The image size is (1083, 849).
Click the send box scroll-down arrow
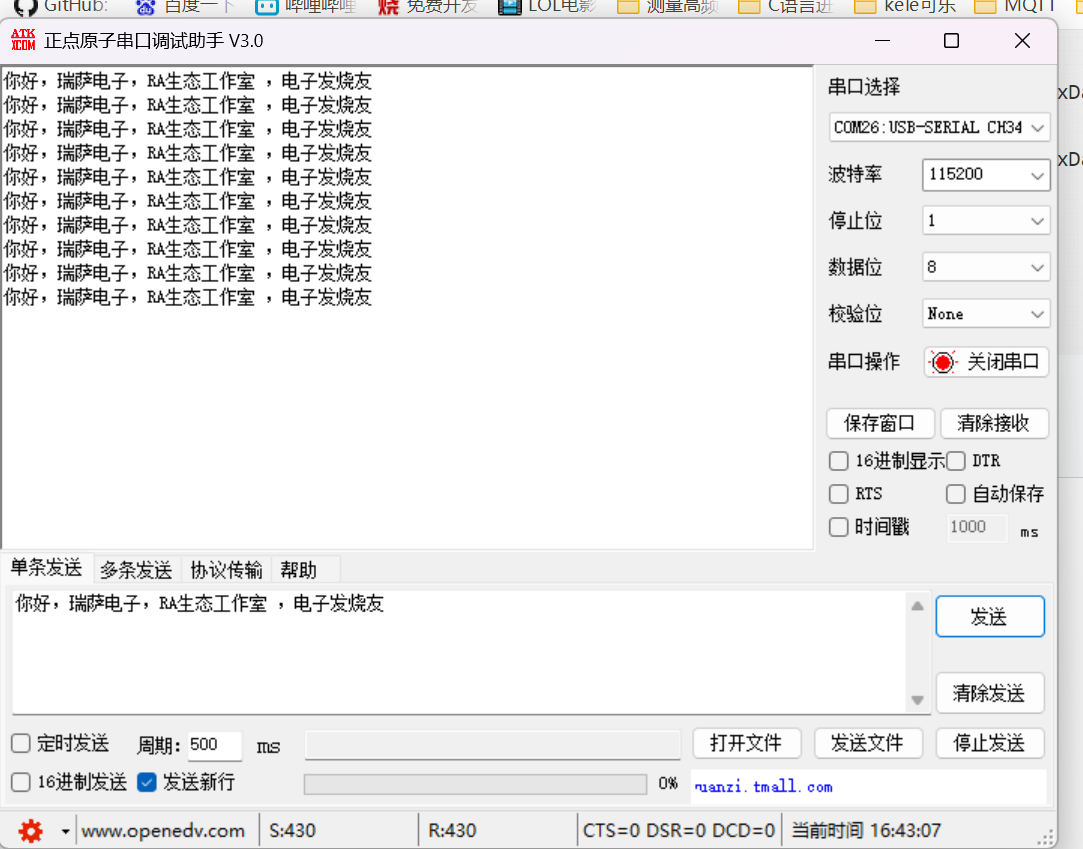[917, 700]
